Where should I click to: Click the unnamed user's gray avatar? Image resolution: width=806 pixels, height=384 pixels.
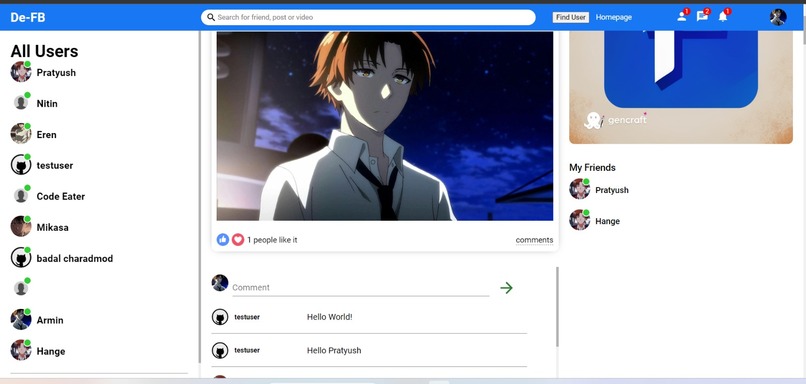pyautogui.click(x=21, y=288)
